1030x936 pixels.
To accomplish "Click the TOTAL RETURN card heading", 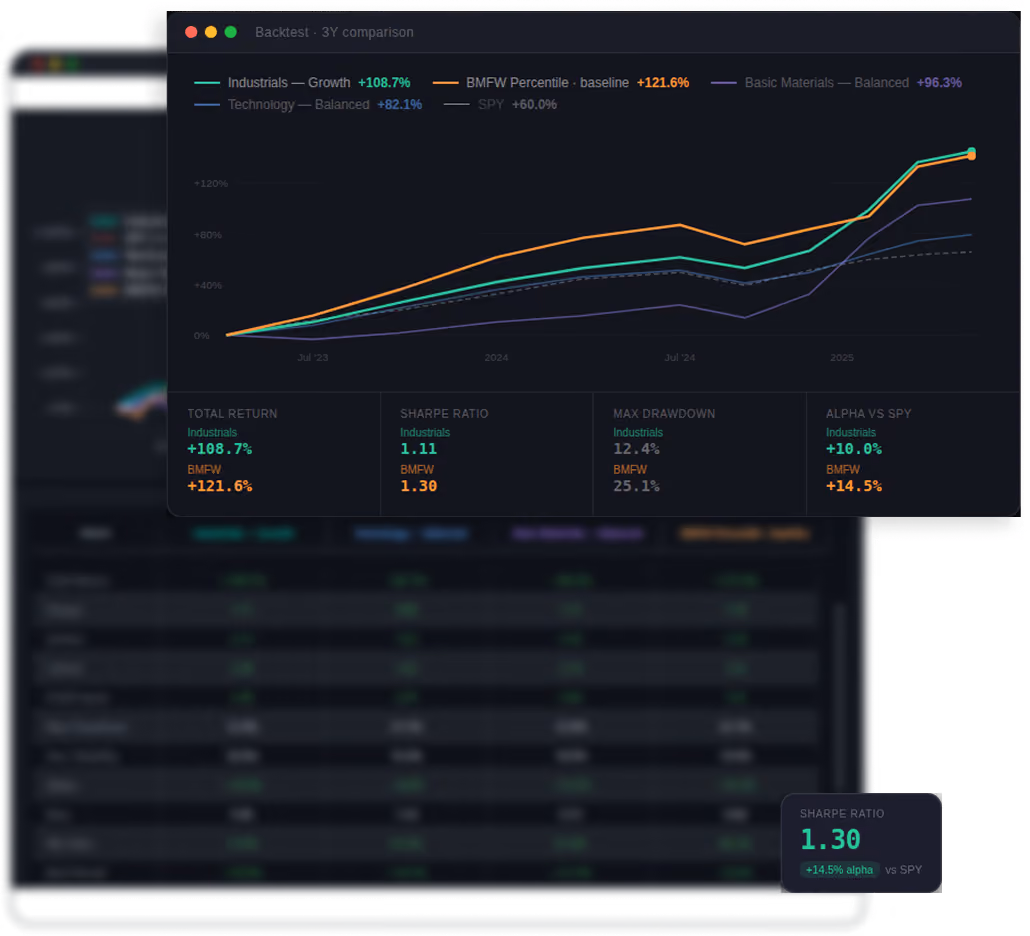I will click(233, 414).
